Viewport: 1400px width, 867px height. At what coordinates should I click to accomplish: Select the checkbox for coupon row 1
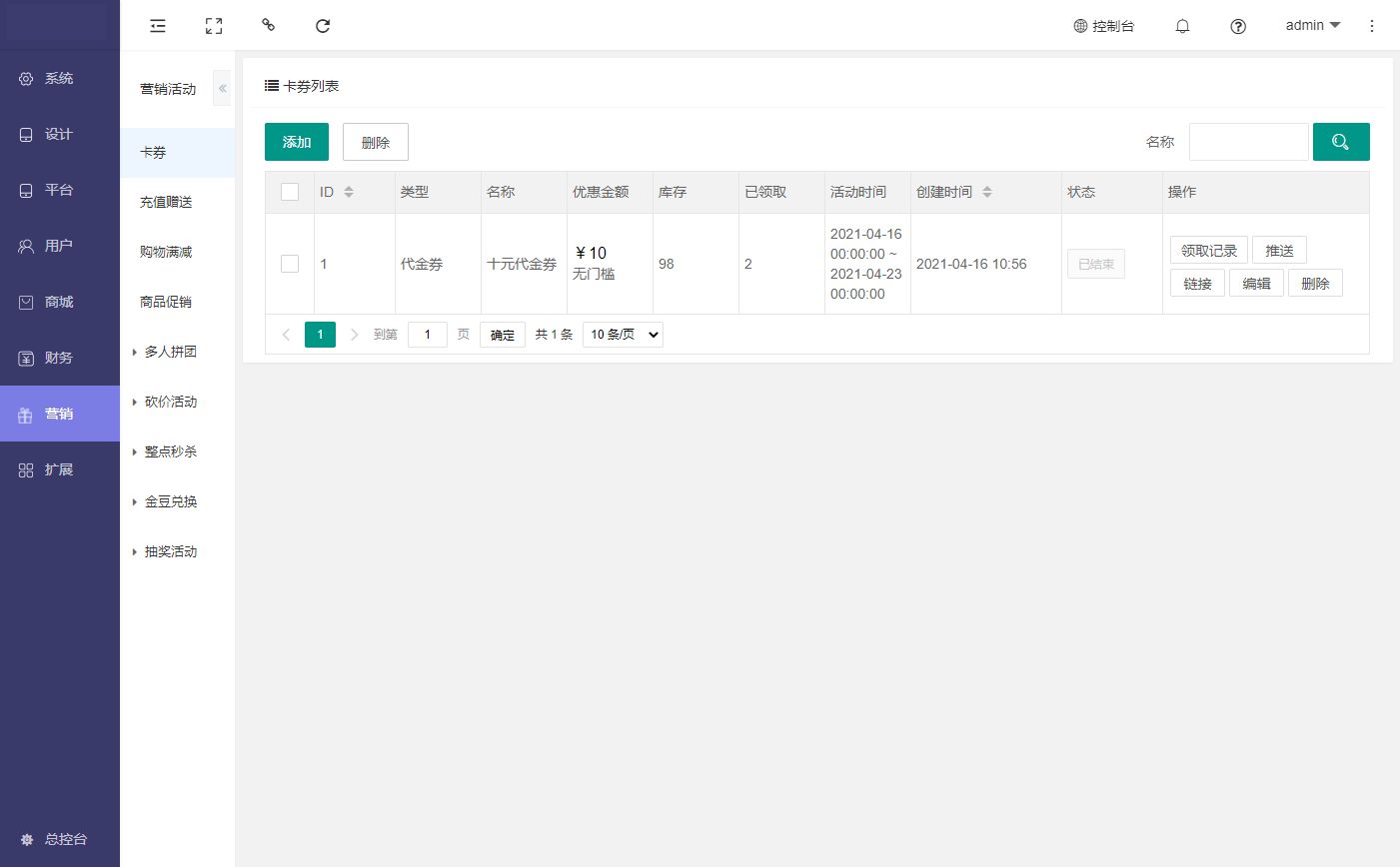pos(290,264)
